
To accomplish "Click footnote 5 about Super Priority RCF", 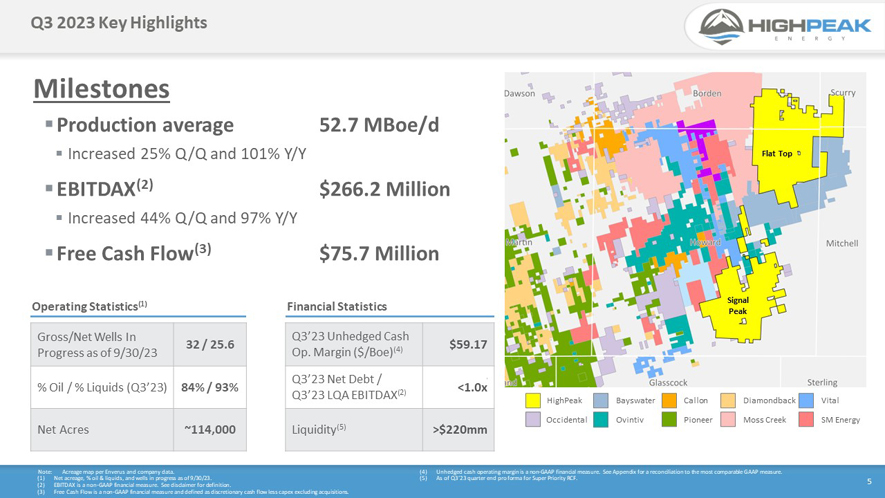I will [x=498, y=479].
